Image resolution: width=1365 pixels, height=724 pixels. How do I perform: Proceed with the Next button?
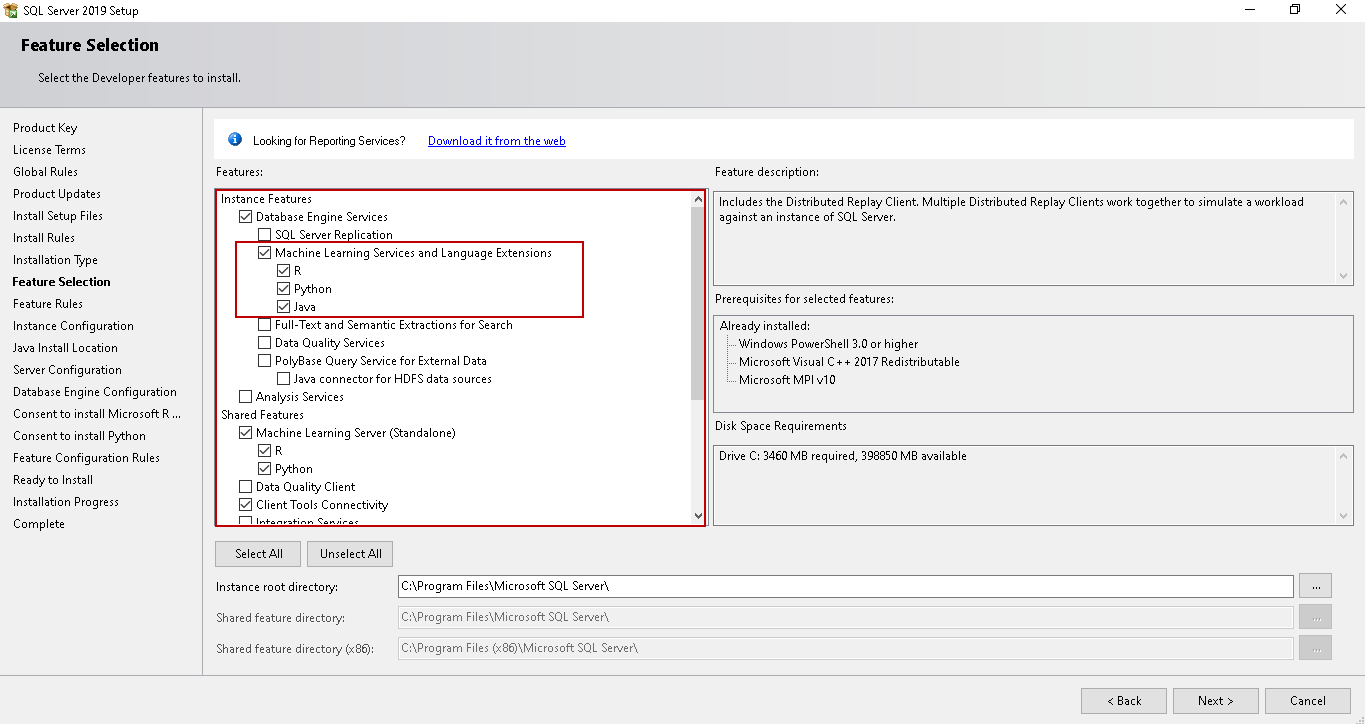(x=1216, y=701)
